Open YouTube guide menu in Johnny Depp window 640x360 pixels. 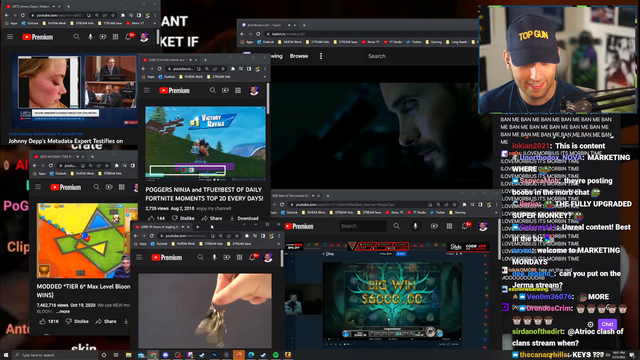(10, 37)
